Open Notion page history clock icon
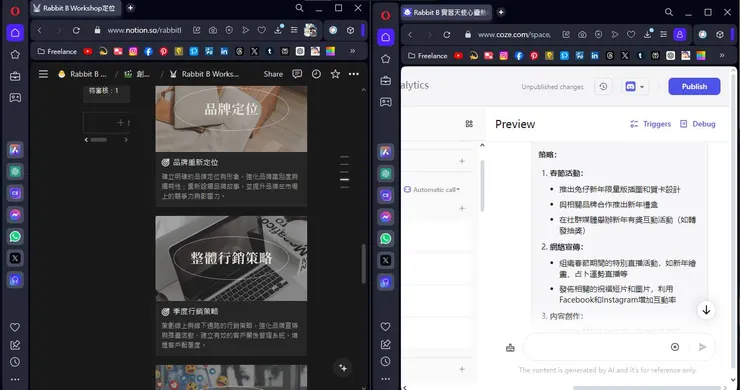The height and width of the screenshot is (390, 740). [316, 74]
